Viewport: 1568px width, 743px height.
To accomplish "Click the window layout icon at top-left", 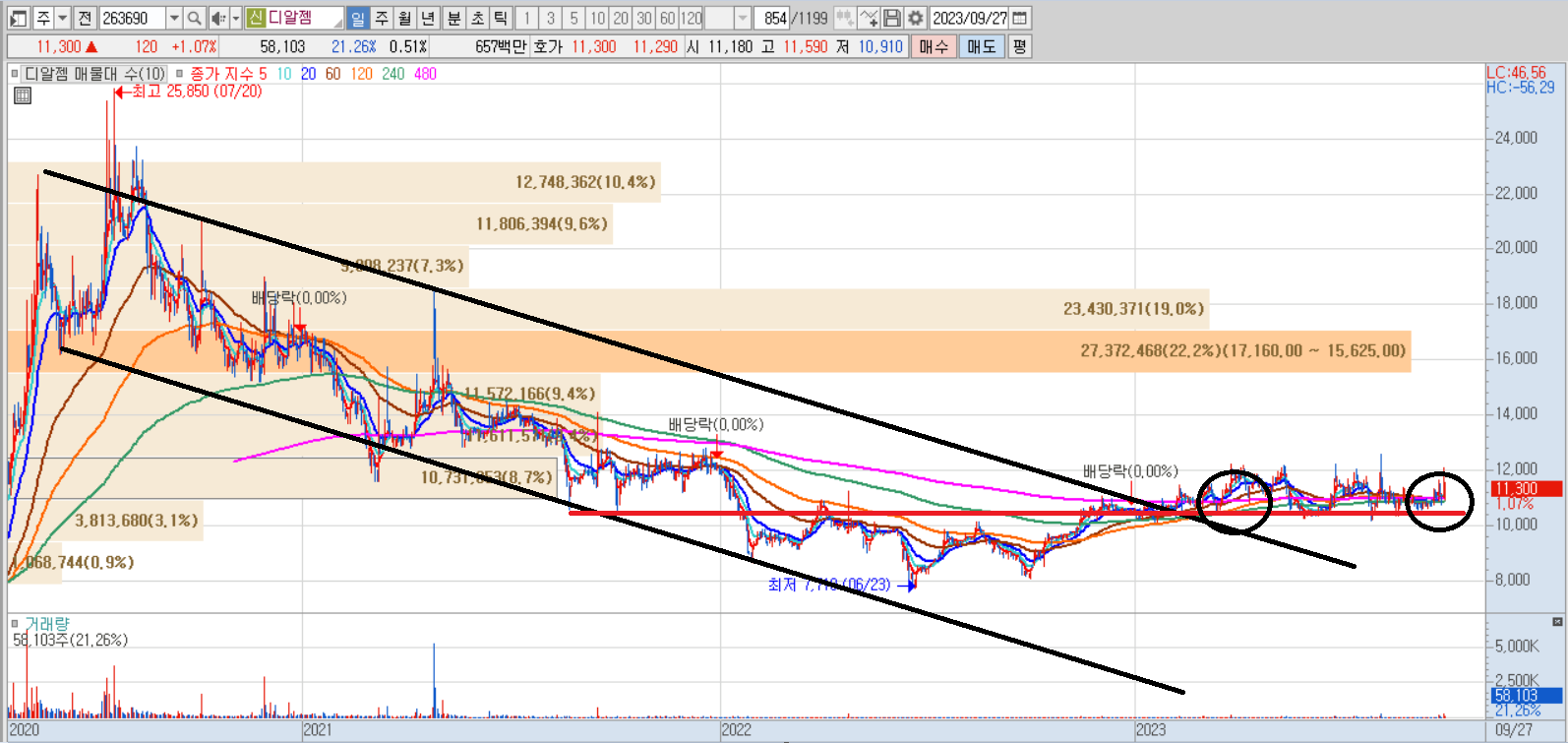I will tap(18, 18).
